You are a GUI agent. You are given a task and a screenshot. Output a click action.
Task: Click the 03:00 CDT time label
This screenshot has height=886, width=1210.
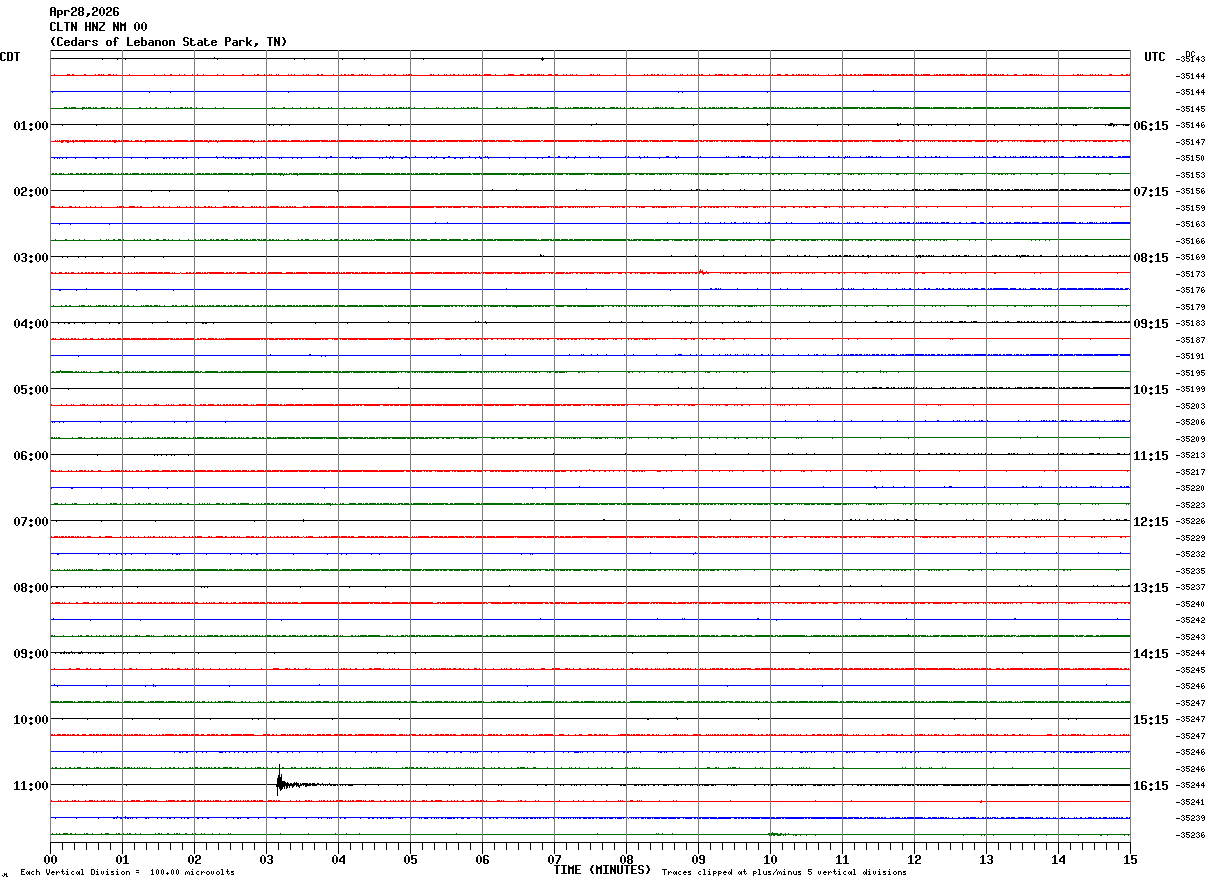pyautogui.click(x=31, y=258)
